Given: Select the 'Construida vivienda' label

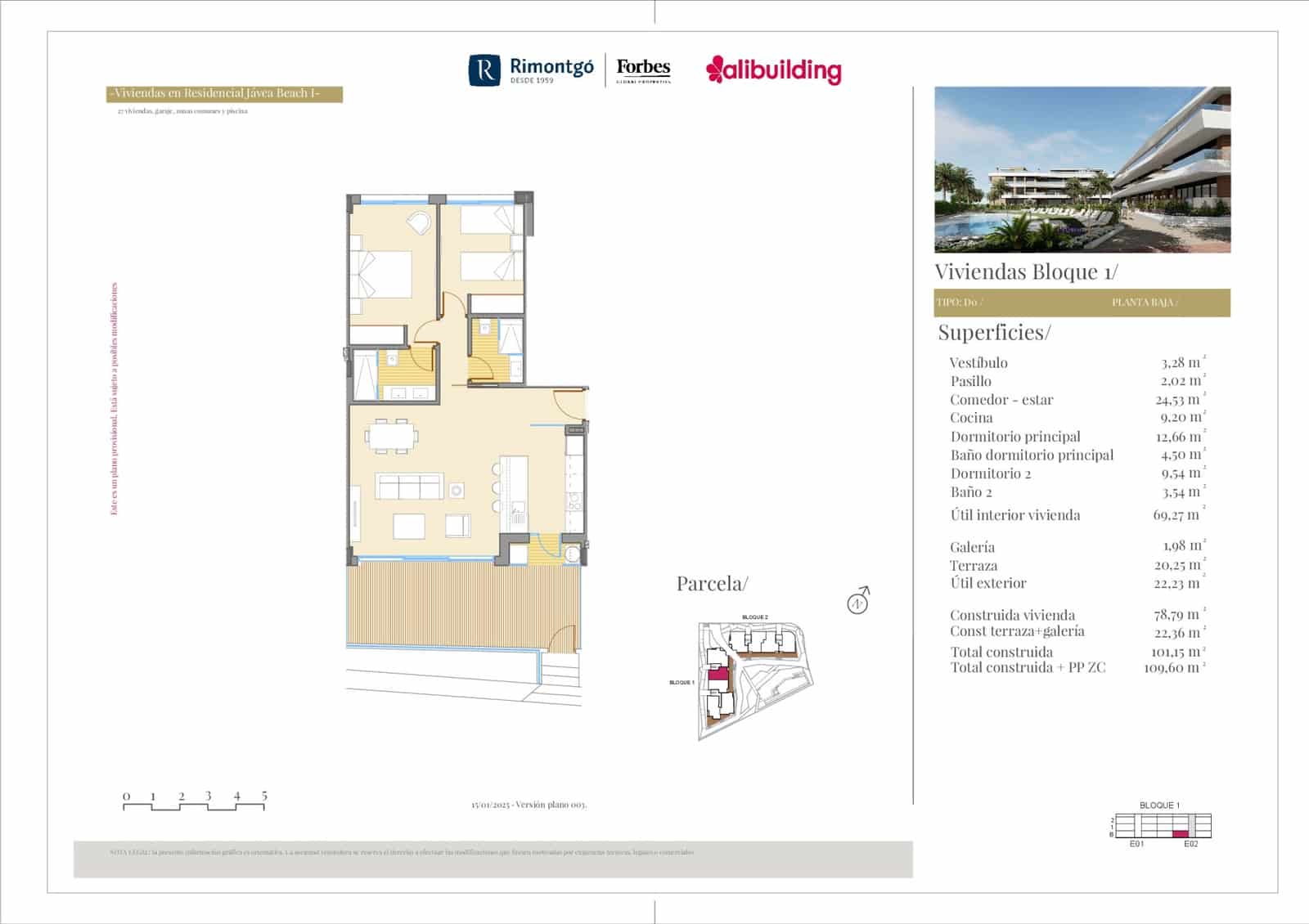Looking at the screenshot, I should (x=1013, y=616).
